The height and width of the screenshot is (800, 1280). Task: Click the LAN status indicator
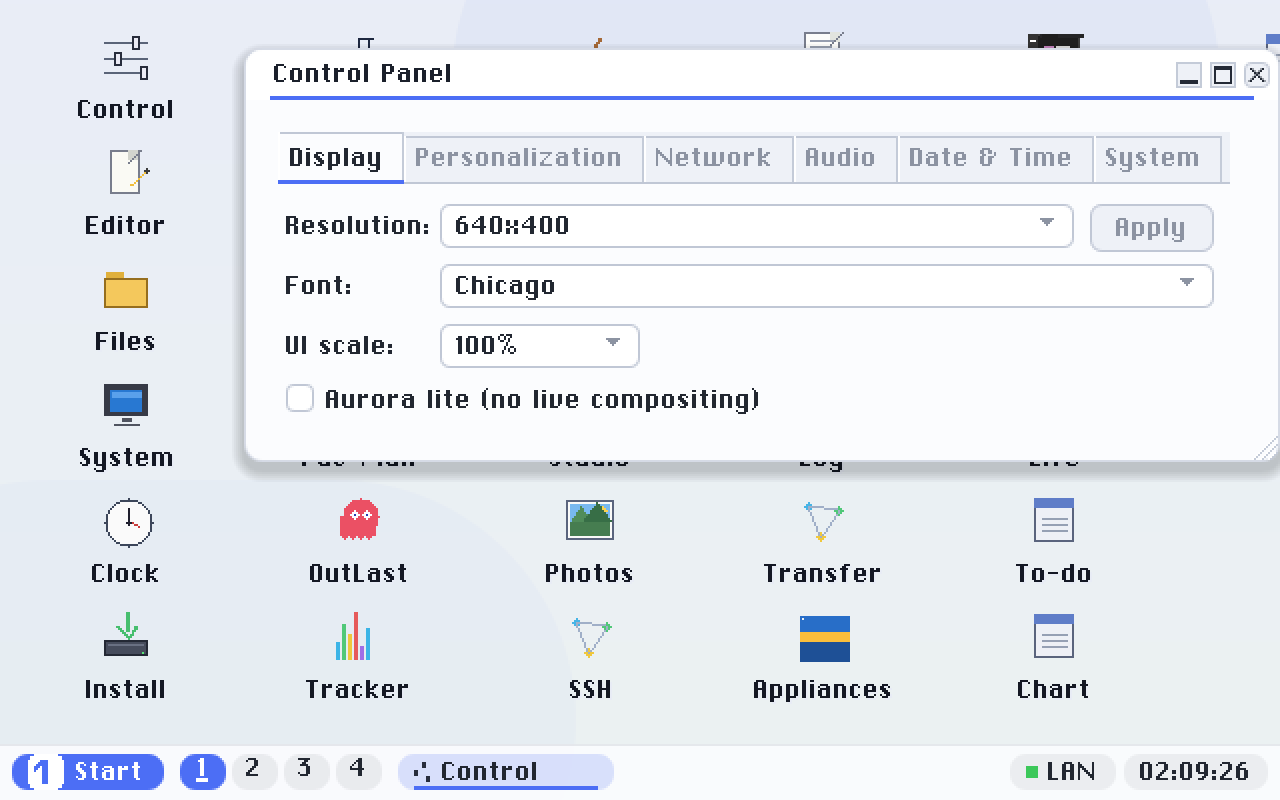(x=1061, y=772)
